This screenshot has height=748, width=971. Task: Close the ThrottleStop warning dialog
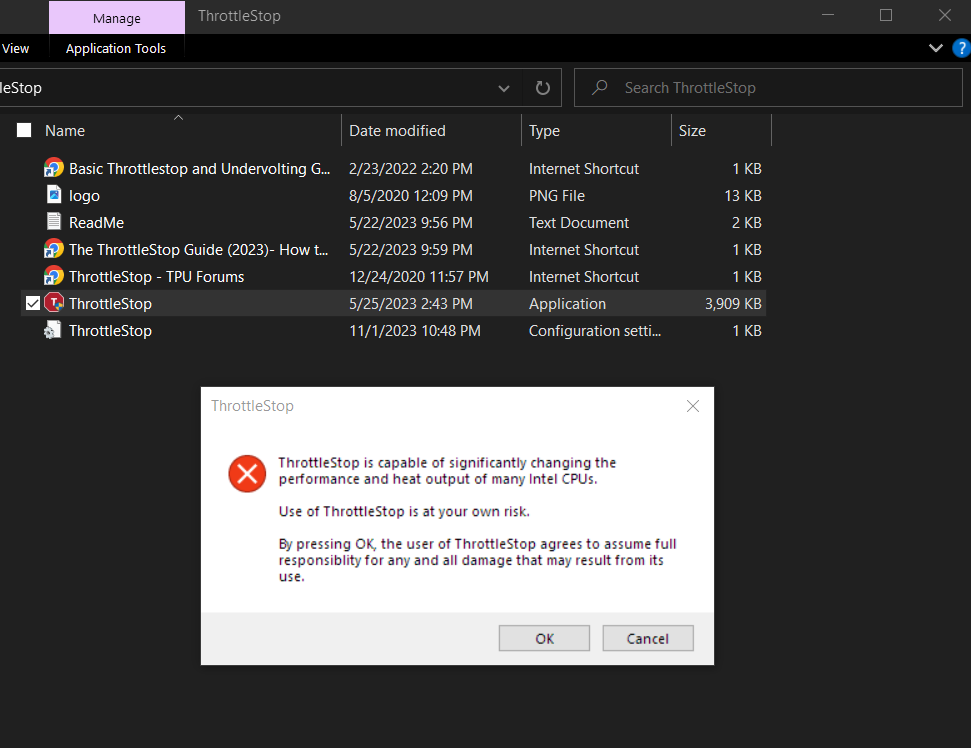tap(693, 406)
